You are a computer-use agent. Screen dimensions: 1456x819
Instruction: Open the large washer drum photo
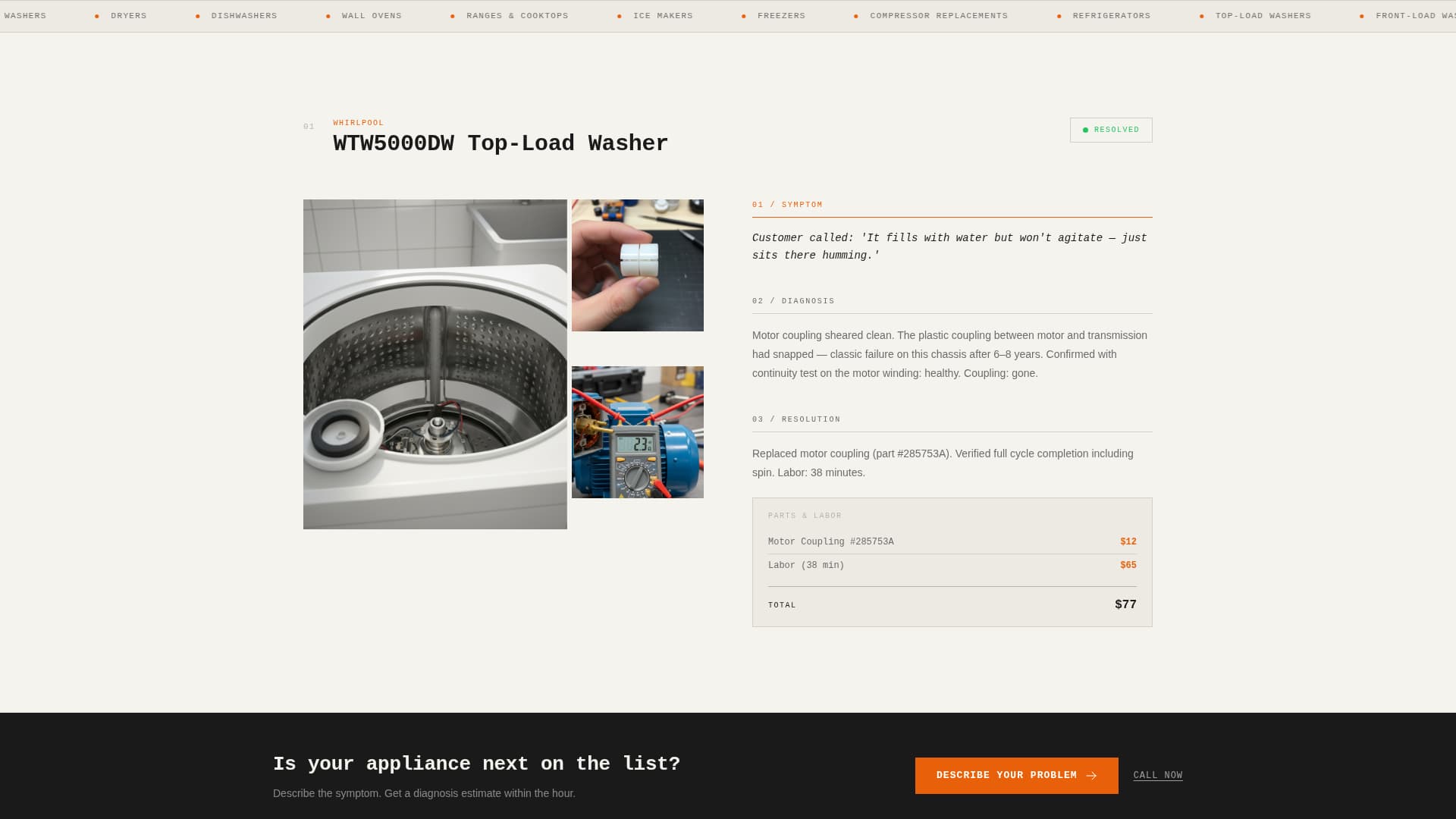coord(435,364)
